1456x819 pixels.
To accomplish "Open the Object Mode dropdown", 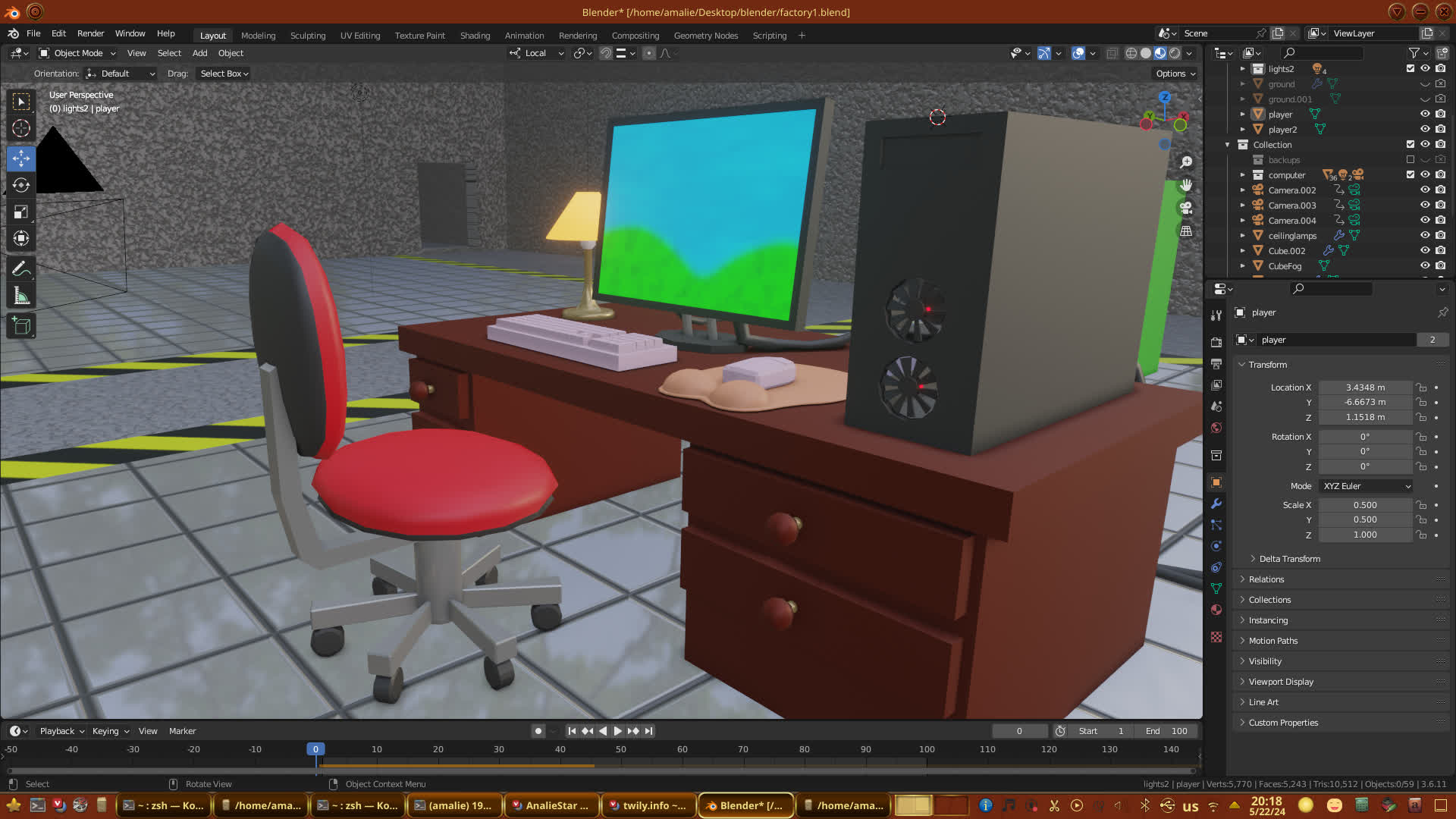I will (x=77, y=53).
